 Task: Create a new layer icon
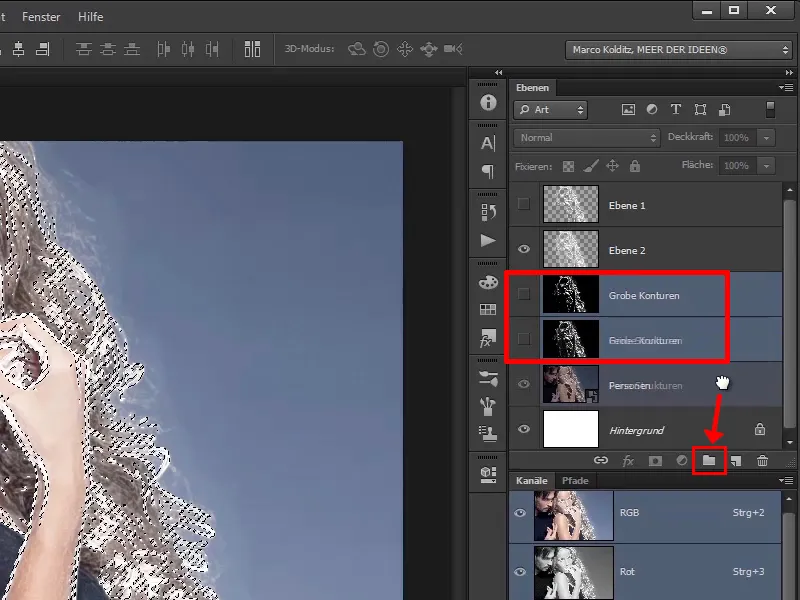pyautogui.click(x=736, y=461)
